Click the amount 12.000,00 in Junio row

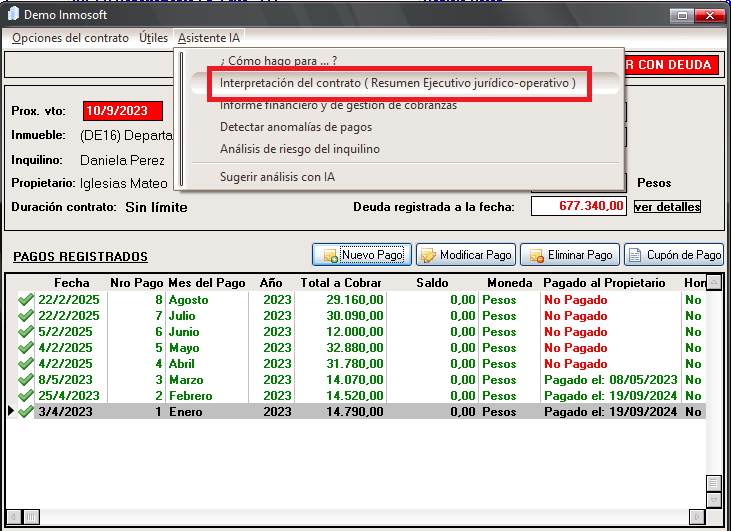tap(355, 331)
